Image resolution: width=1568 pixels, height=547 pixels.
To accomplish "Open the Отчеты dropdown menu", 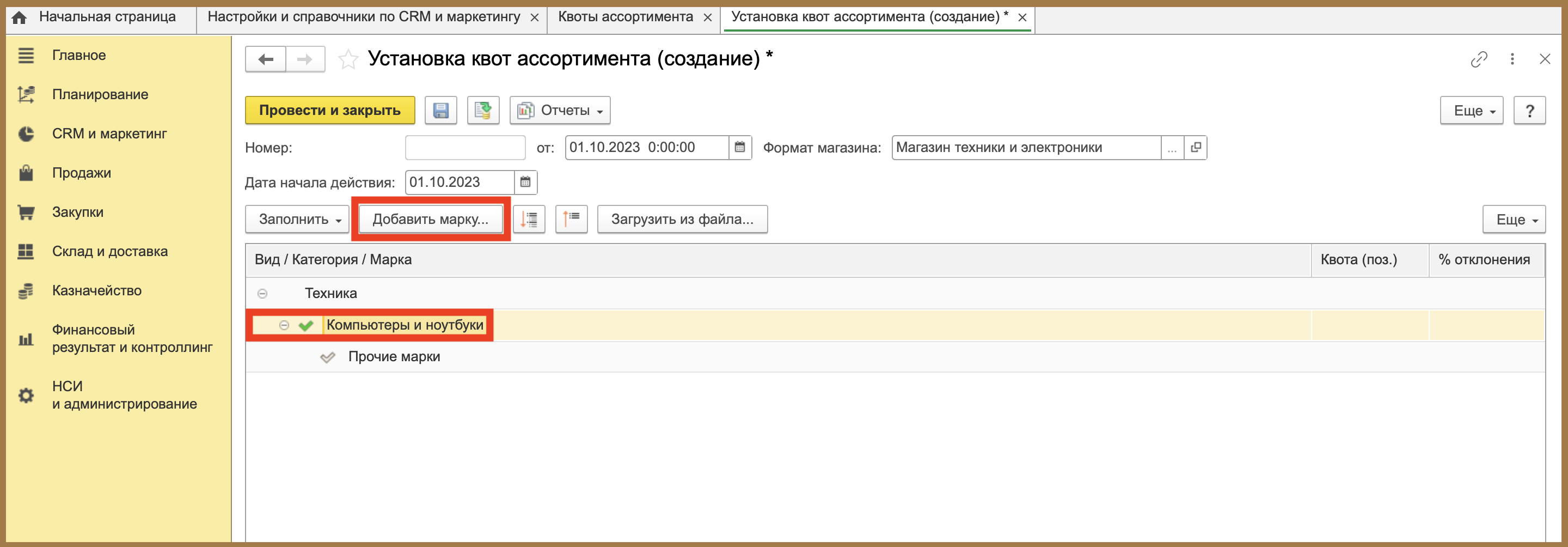I will tap(560, 110).
